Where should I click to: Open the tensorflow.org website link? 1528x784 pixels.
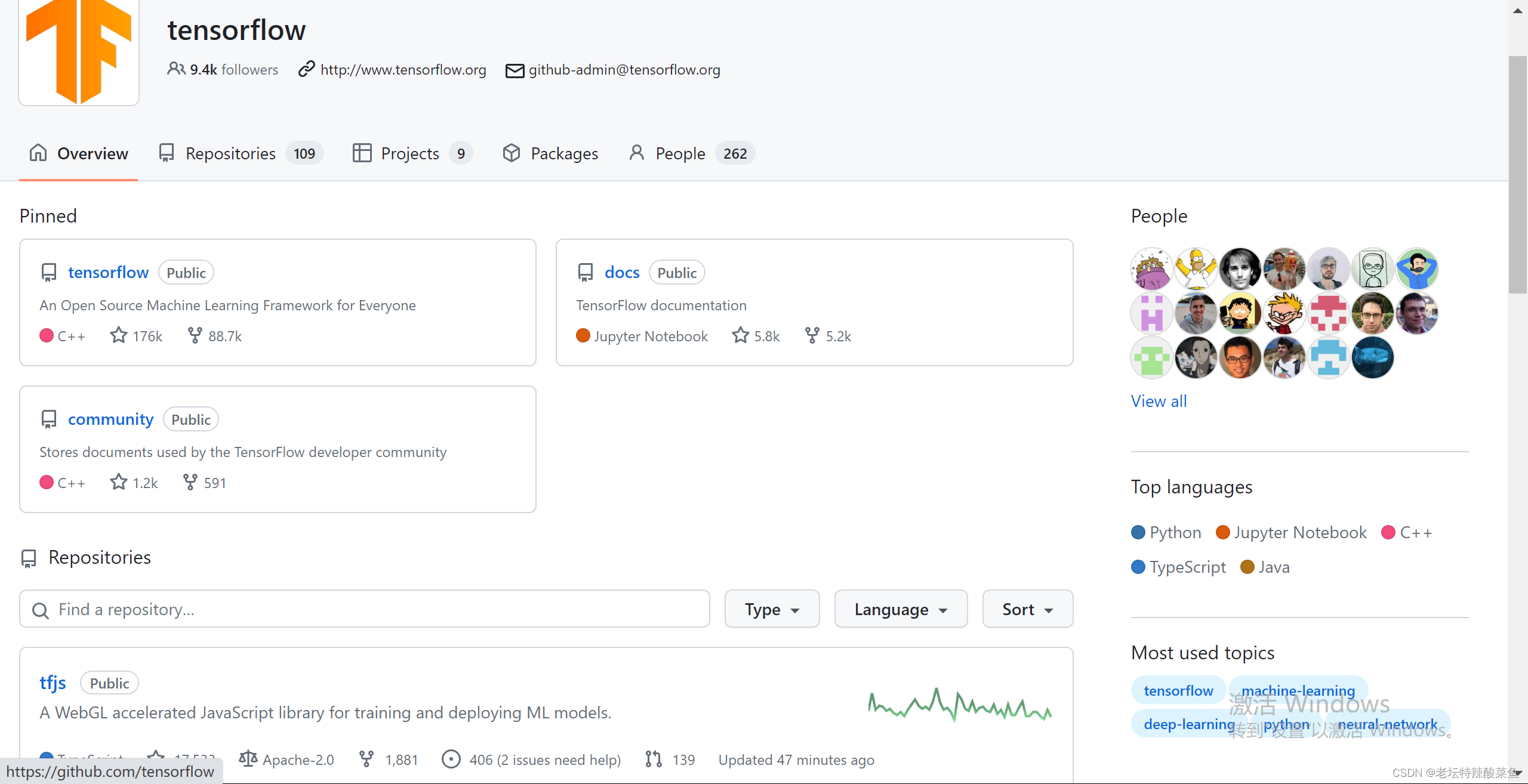click(403, 70)
